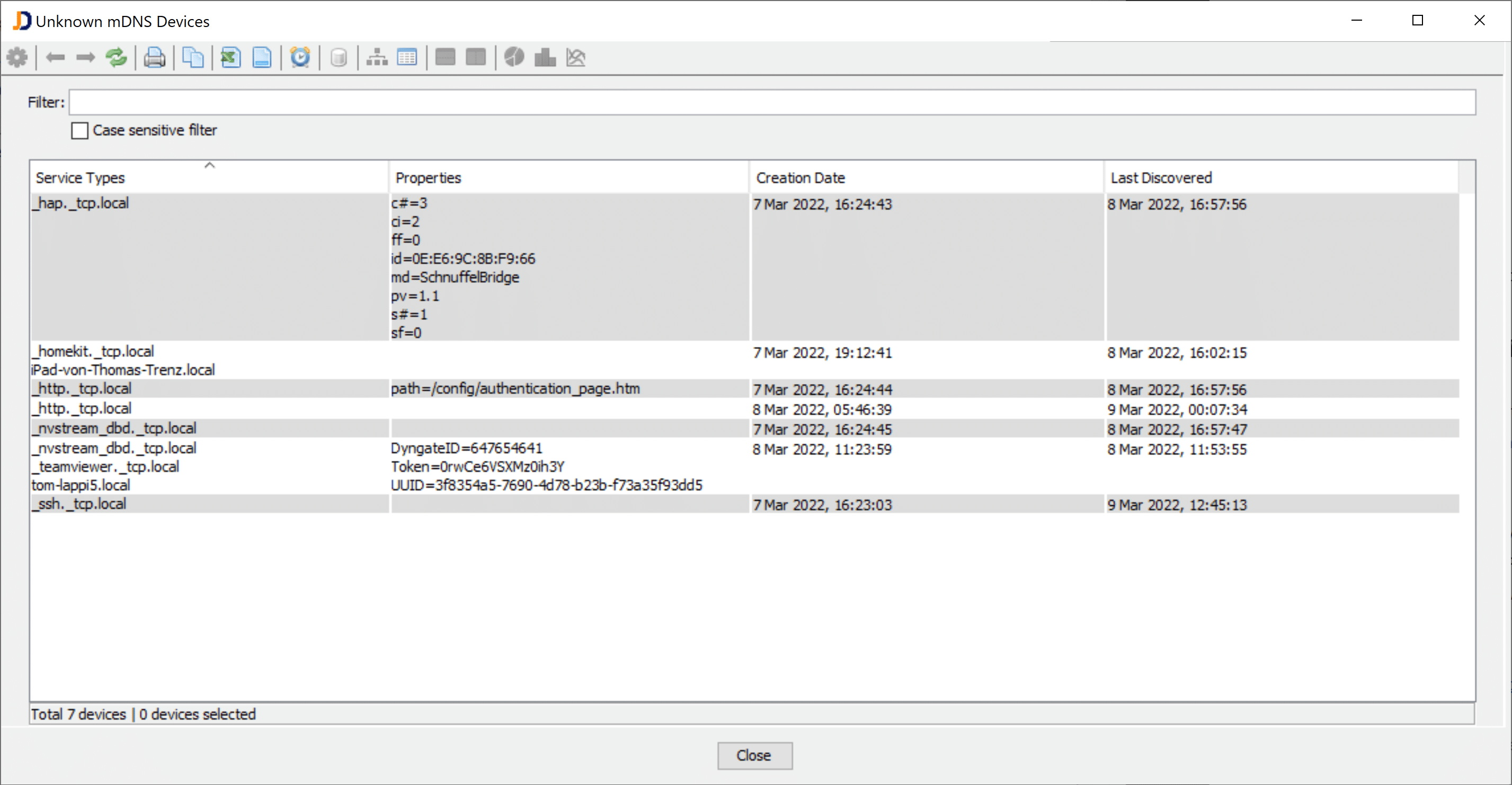The height and width of the screenshot is (785, 1512).
Task: Export the device list to Excel
Action: 230,57
